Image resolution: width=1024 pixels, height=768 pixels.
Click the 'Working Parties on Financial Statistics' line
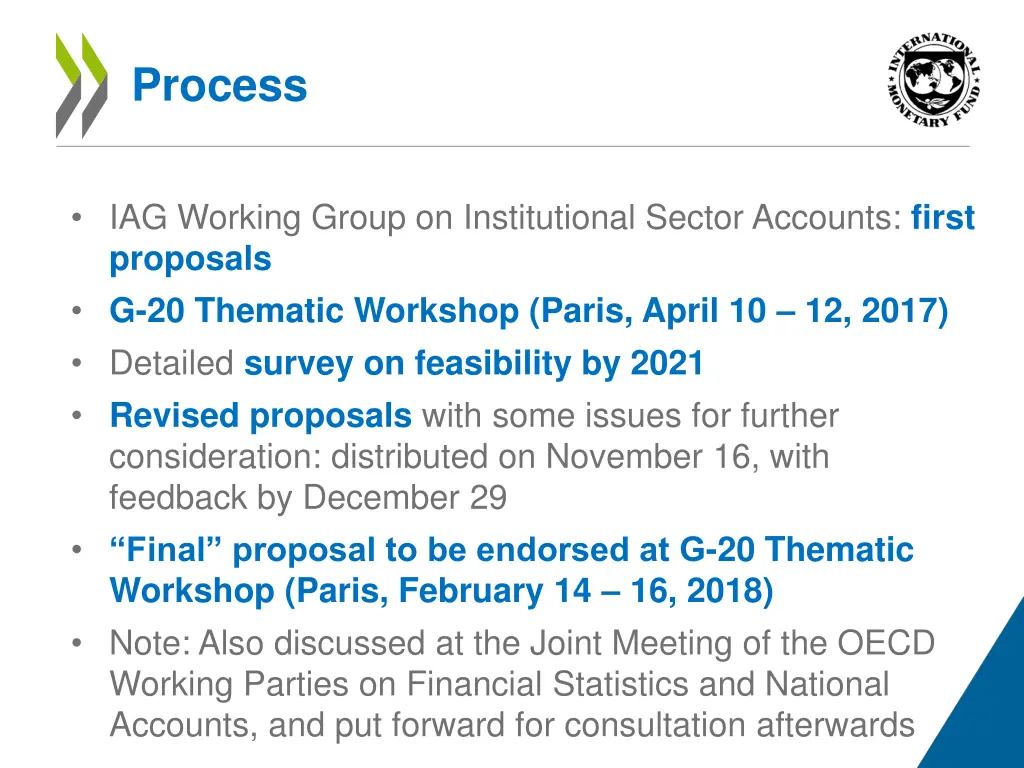pyautogui.click(x=500, y=684)
